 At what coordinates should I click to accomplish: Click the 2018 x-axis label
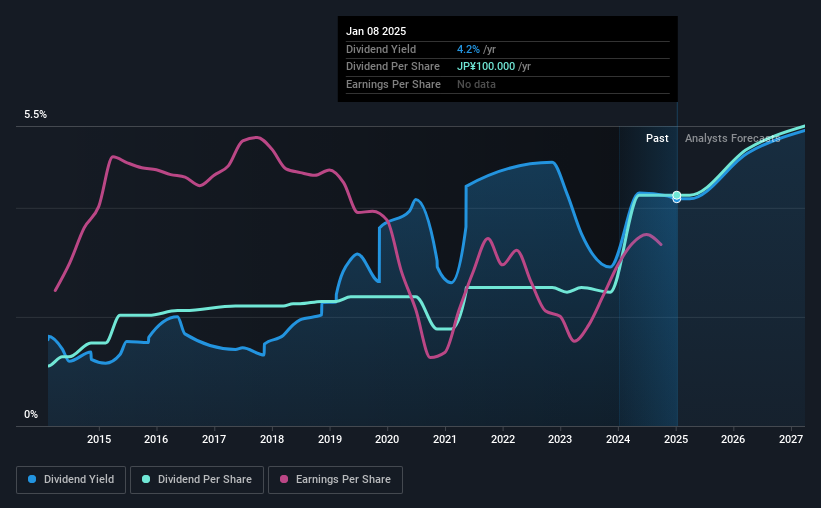point(272,439)
